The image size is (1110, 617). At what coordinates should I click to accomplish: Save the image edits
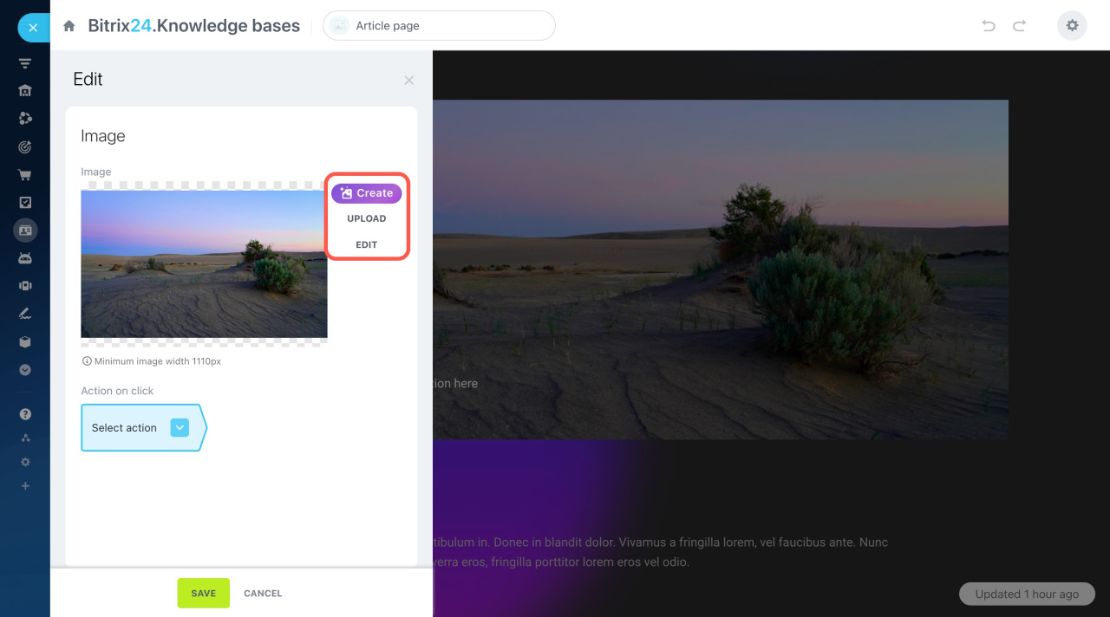pyautogui.click(x=203, y=593)
